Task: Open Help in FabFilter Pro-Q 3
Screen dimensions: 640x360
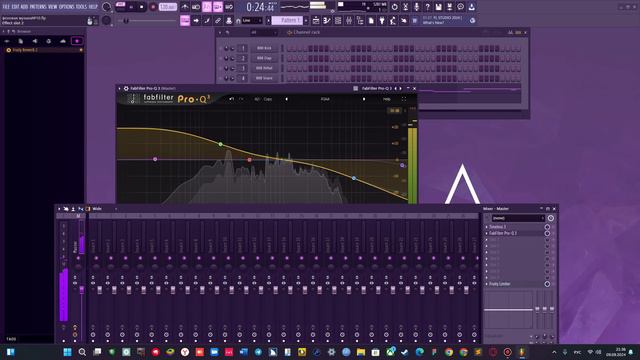Action: (387, 99)
